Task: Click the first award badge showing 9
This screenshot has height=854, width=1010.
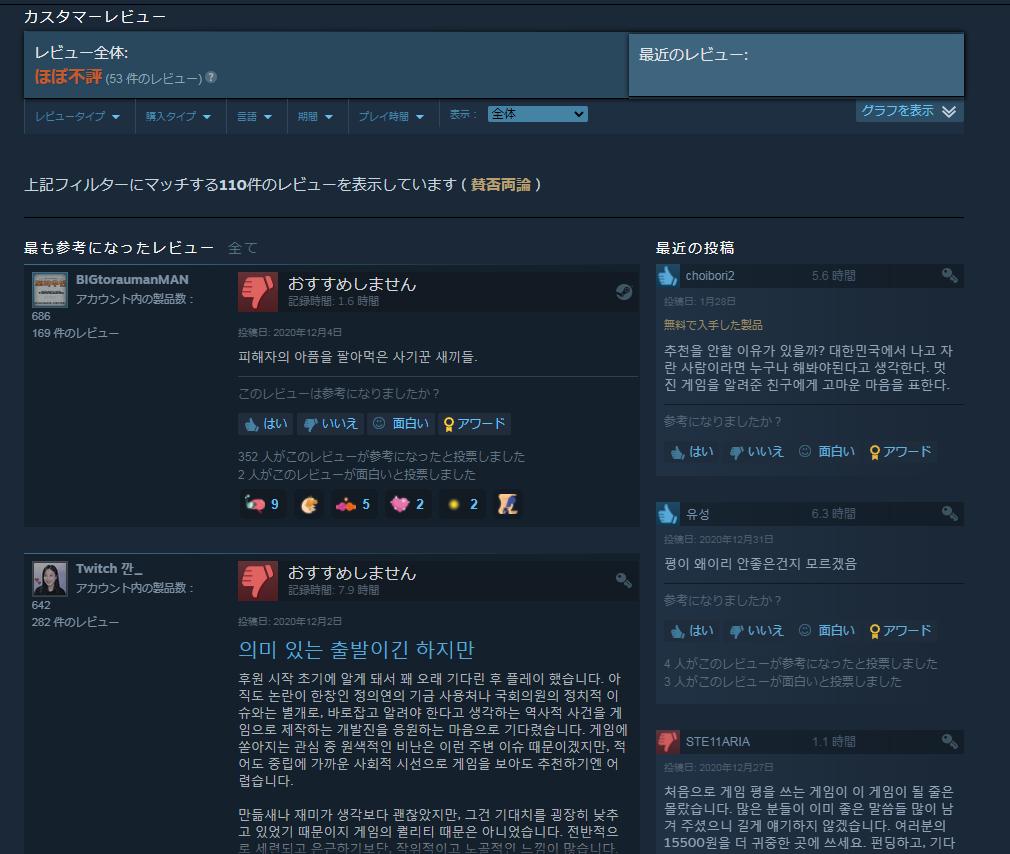Action: (x=261, y=504)
